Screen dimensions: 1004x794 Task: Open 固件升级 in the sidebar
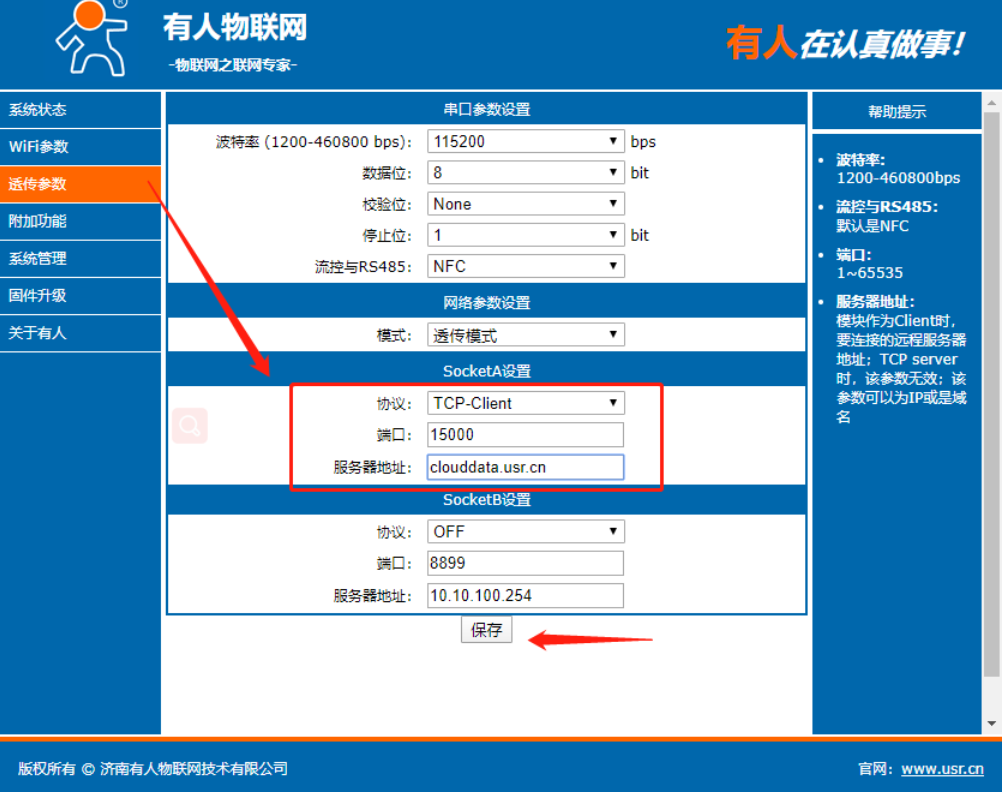[x=80, y=295]
